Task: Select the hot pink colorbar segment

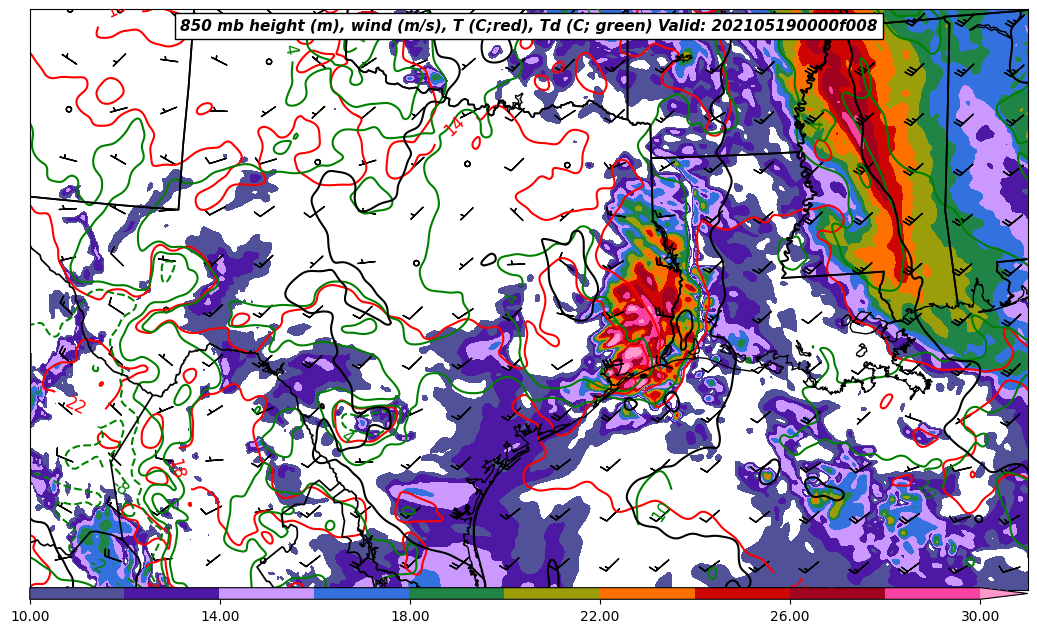Action: [x=932, y=594]
